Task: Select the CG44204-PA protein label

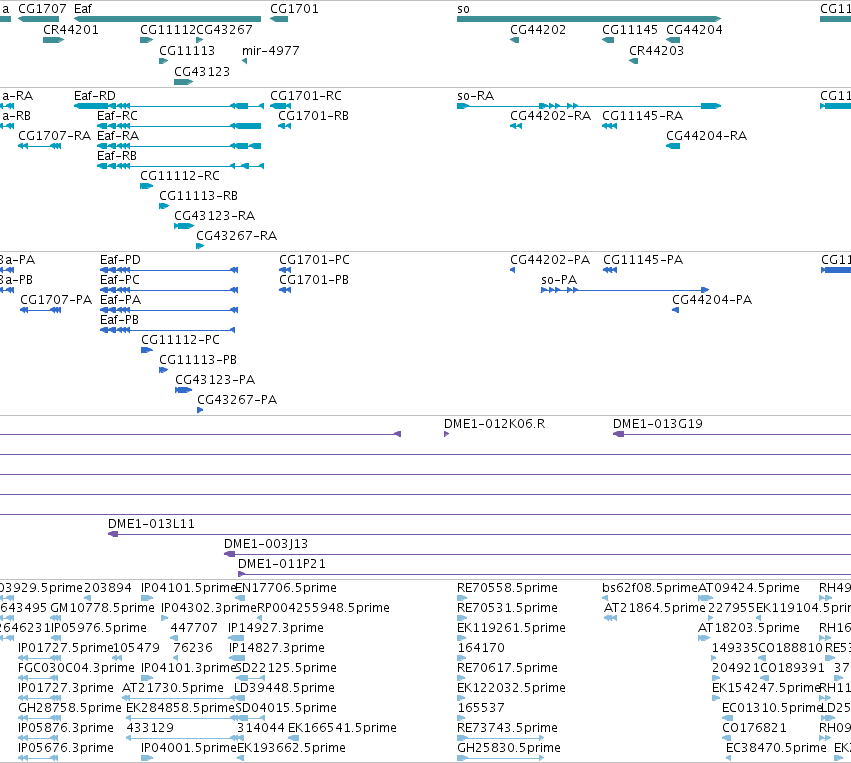Action: [712, 300]
